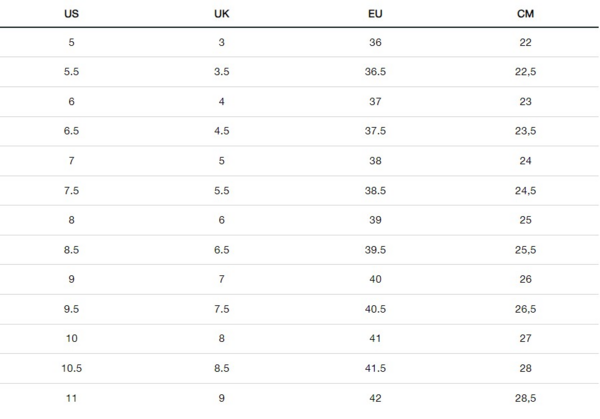Click EU size 42 cell
The image size is (600, 419).
pos(375,398)
